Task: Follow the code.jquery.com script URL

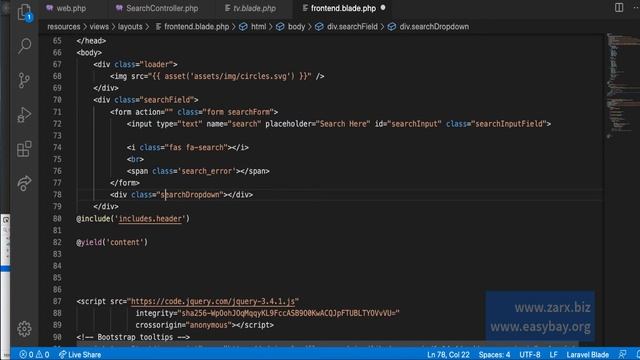Action: click(213, 301)
